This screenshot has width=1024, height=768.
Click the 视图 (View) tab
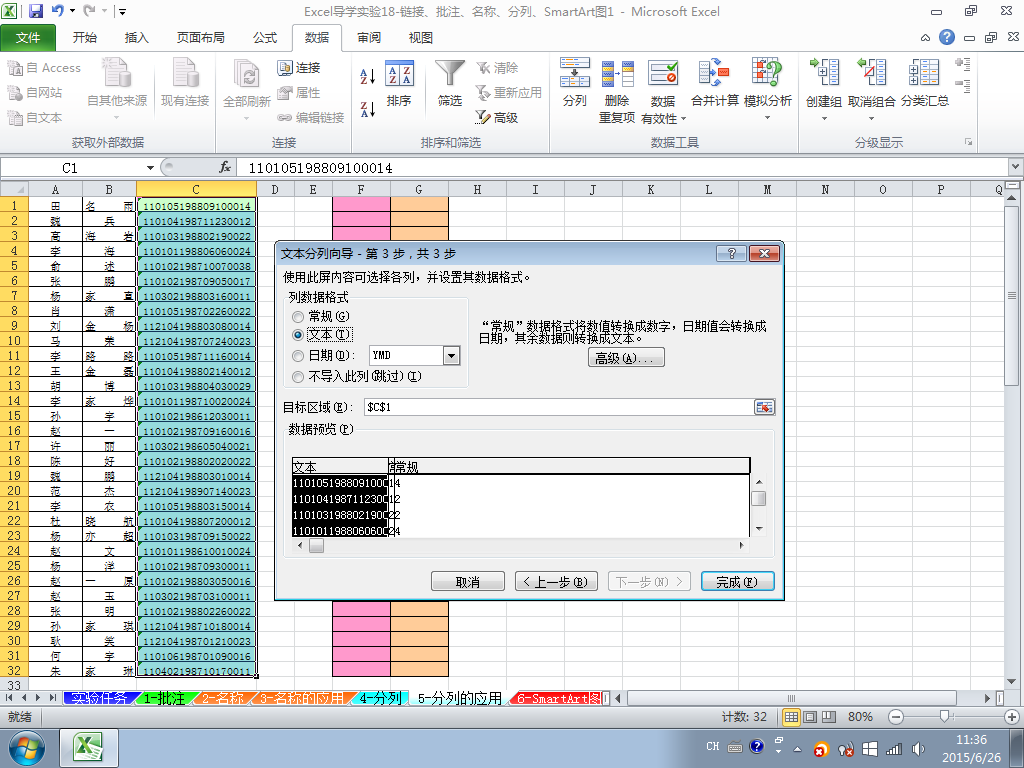point(421,37)
